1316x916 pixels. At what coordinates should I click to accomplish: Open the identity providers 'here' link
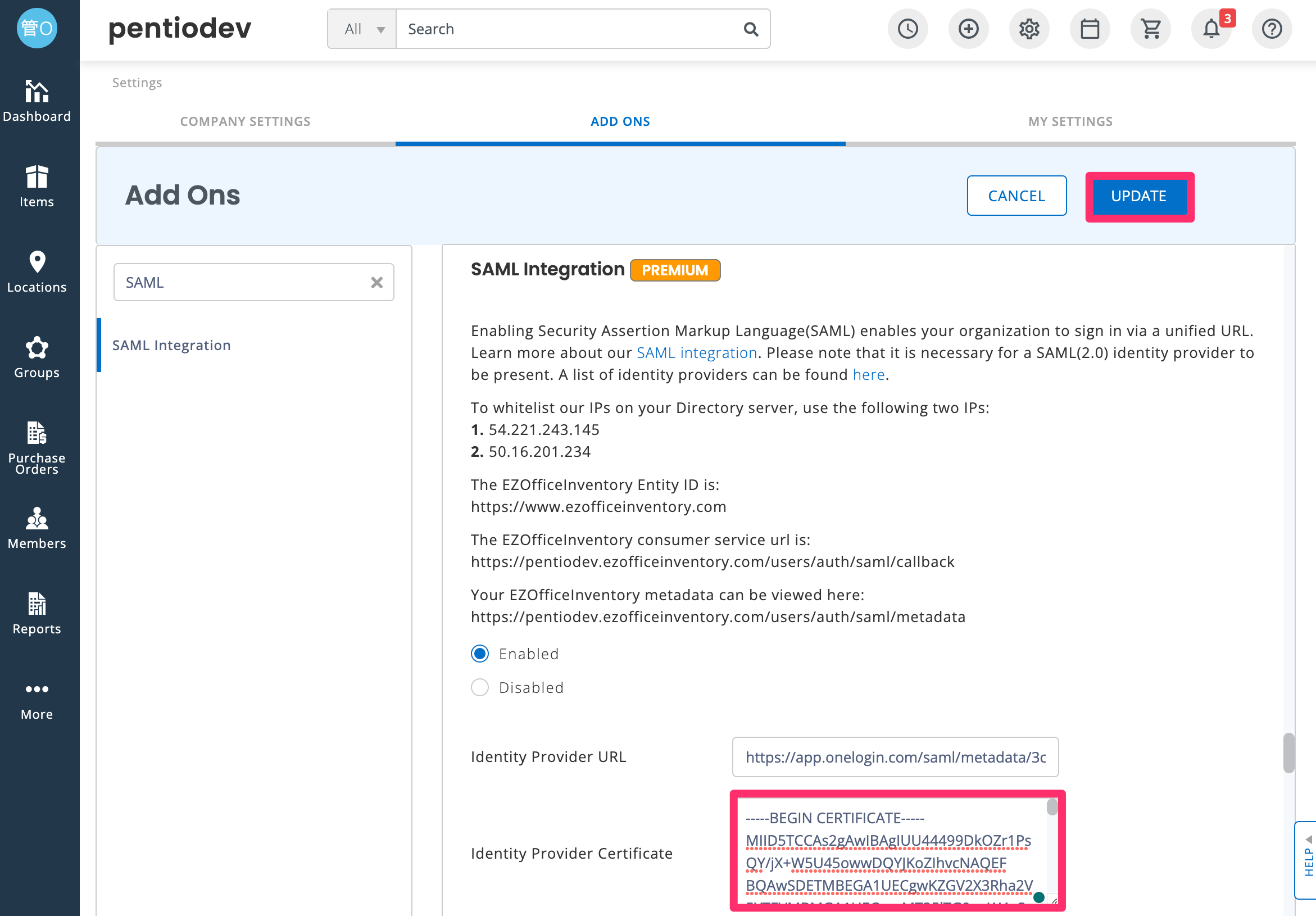(869, 375)
